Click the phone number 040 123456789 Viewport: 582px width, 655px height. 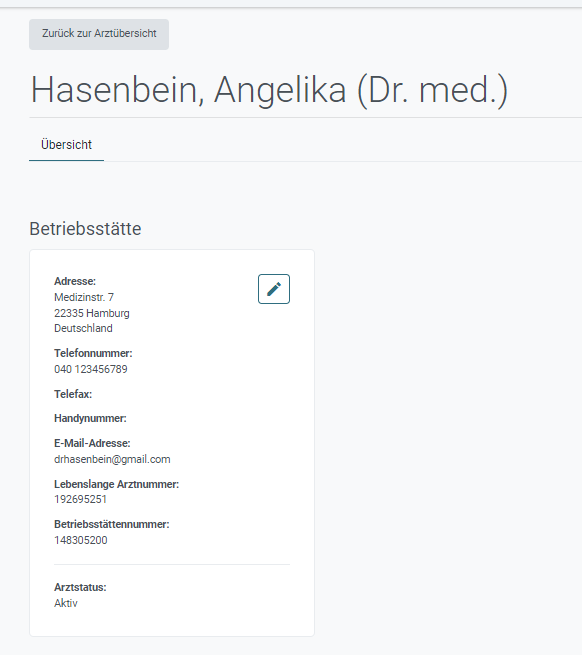click(91, 369)
